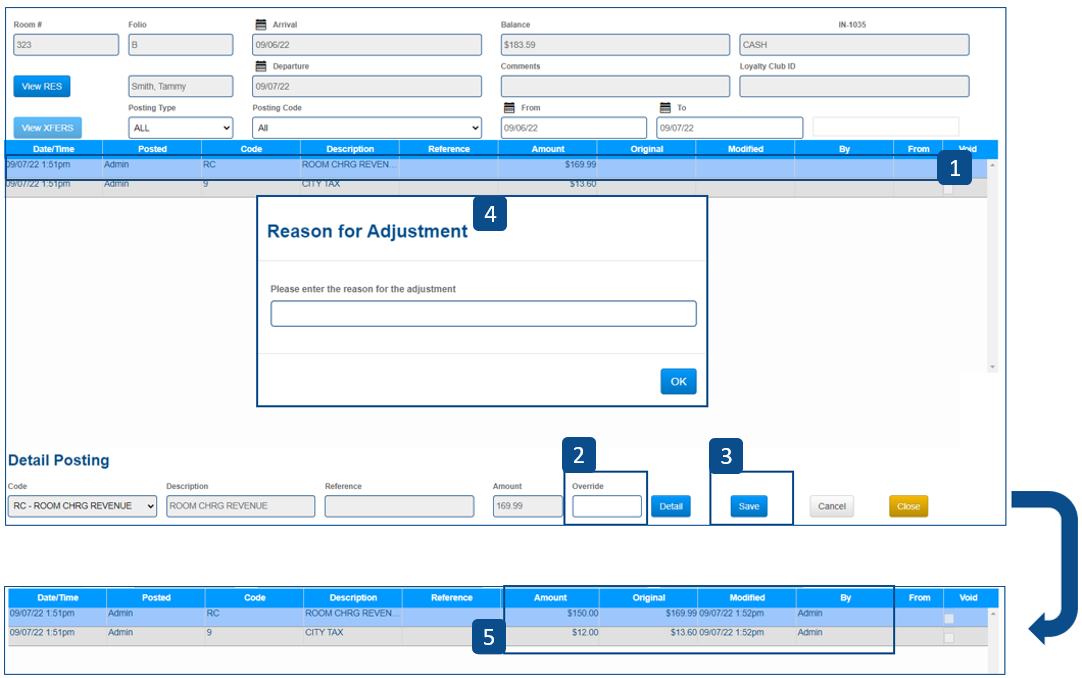Image resolution: width=1082 pixels, height=678 pixels.
Task: Expand the Posting Type dropdown
Action: [180, 128]
